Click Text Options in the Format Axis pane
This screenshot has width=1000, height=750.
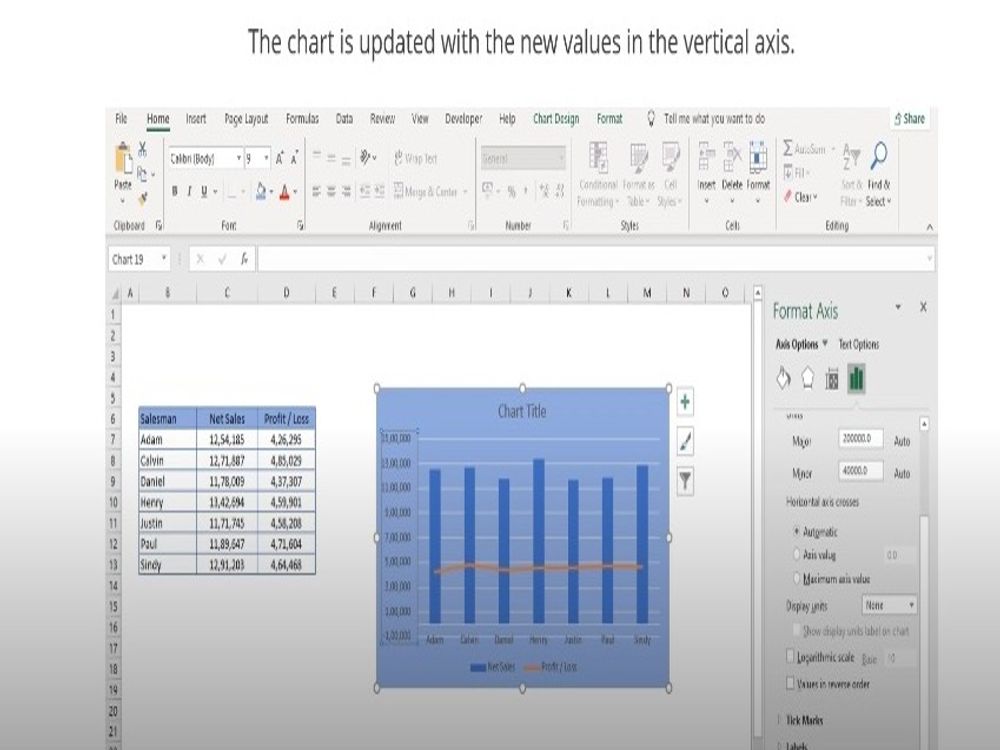[x=859, y=343]
